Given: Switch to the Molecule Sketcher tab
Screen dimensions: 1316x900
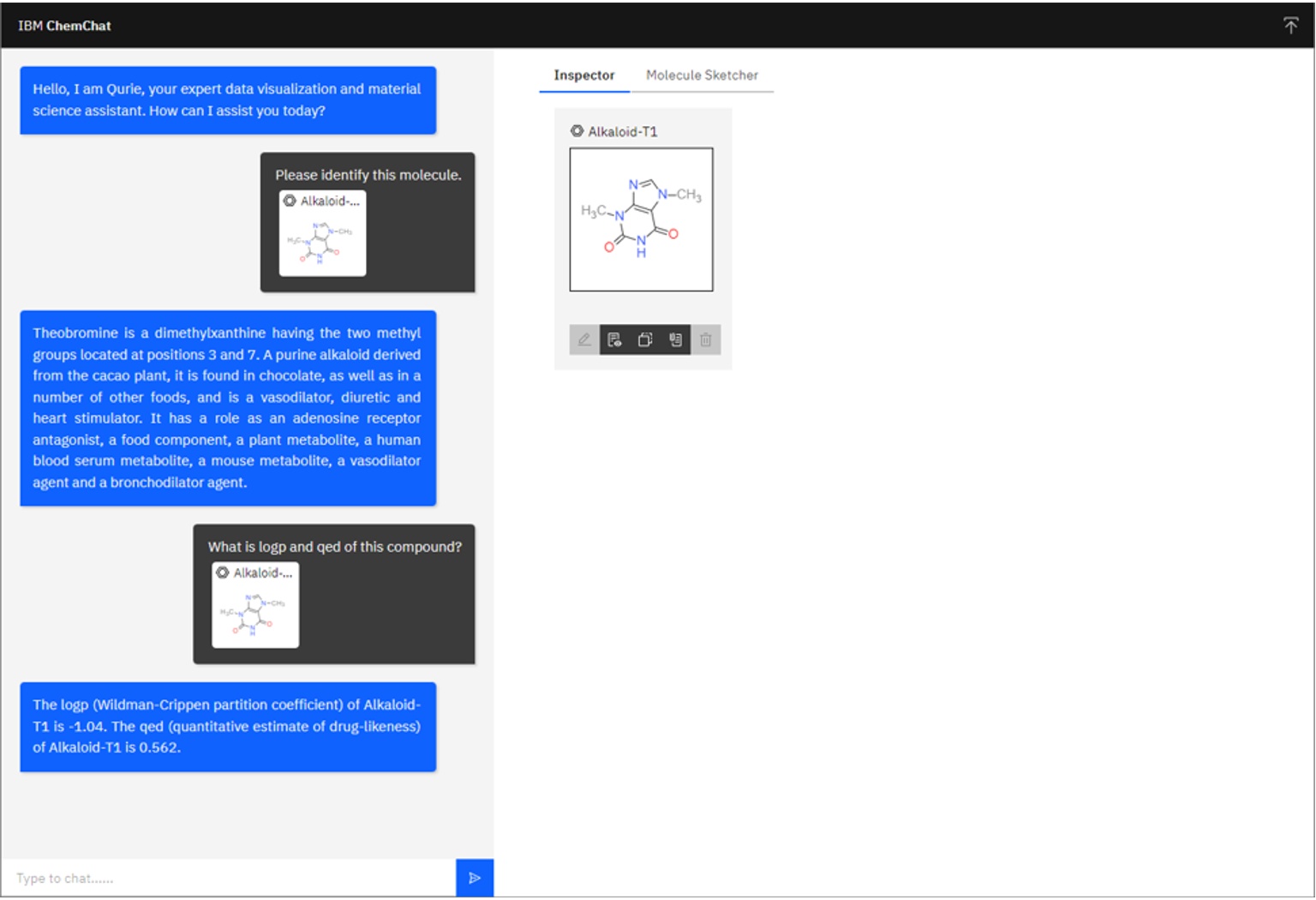Looking at the screenshot, I should coord(704,75).
